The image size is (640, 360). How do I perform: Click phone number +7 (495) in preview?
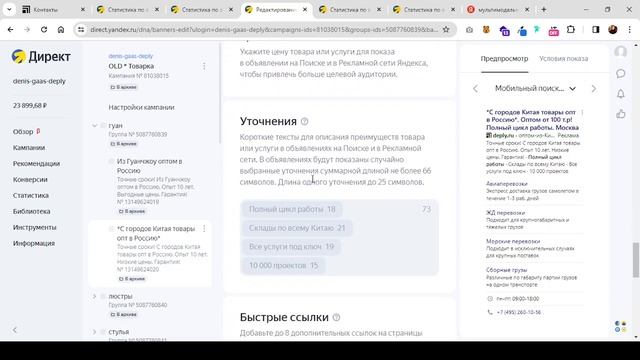coord(518,312)
